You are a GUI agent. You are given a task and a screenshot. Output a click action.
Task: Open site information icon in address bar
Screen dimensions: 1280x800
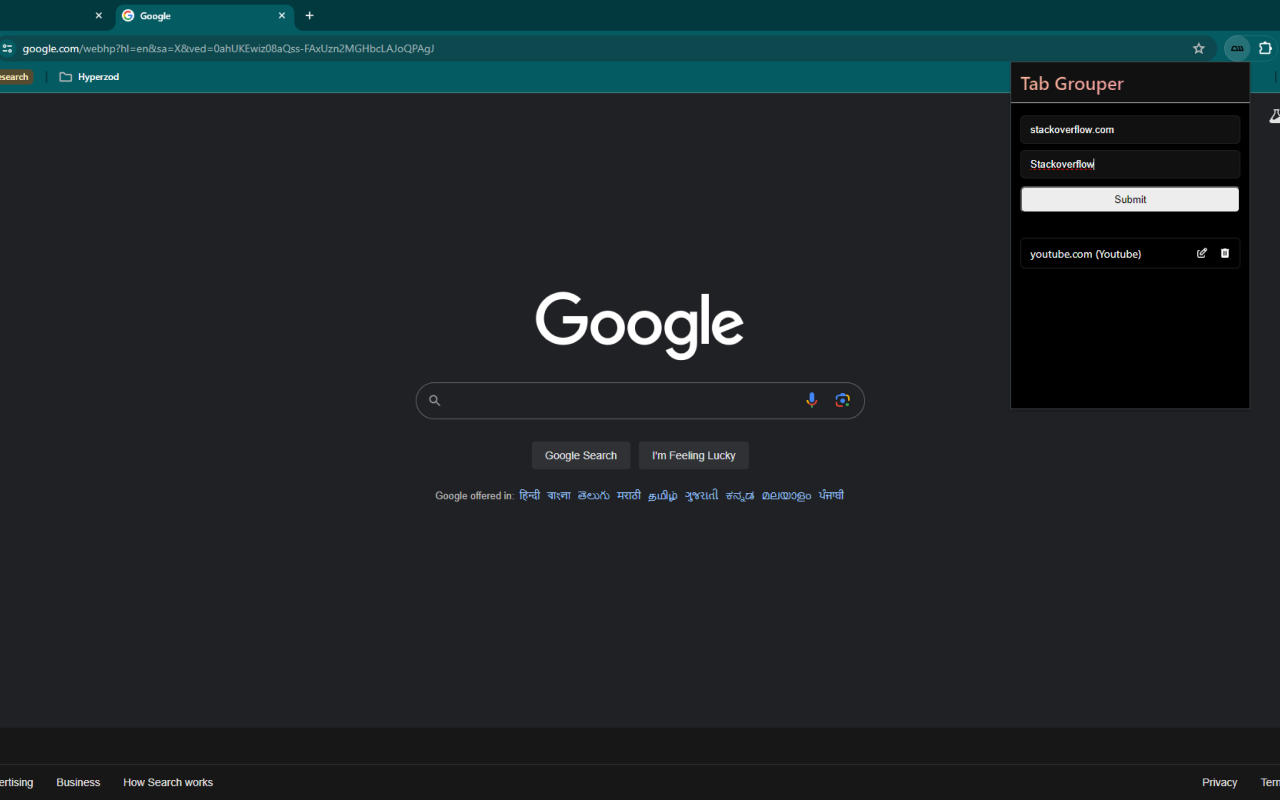7,48
